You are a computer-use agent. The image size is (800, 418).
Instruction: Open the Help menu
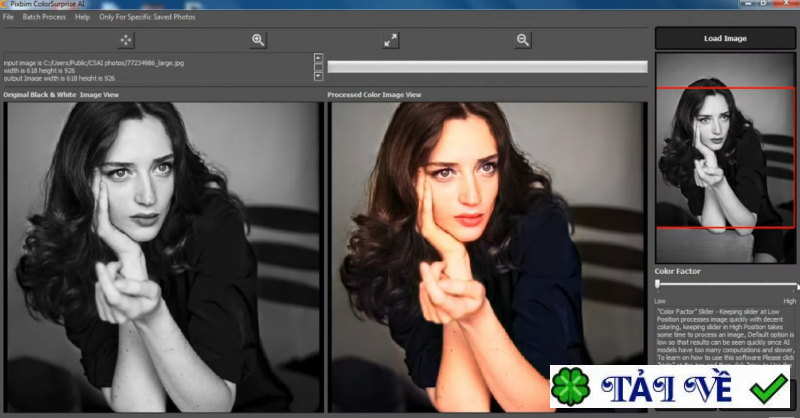(82, 17)
